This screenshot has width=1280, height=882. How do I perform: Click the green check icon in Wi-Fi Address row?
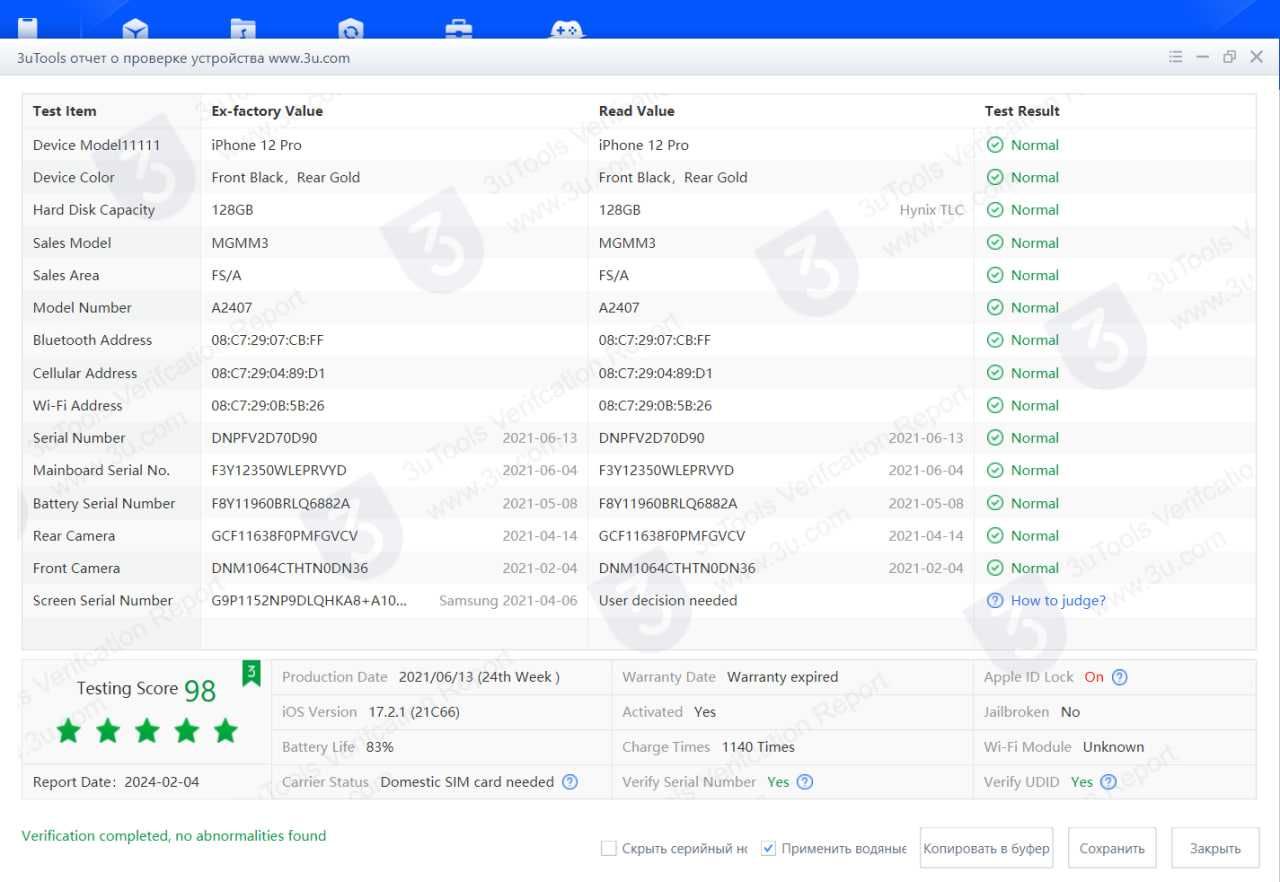pos(995,405)
